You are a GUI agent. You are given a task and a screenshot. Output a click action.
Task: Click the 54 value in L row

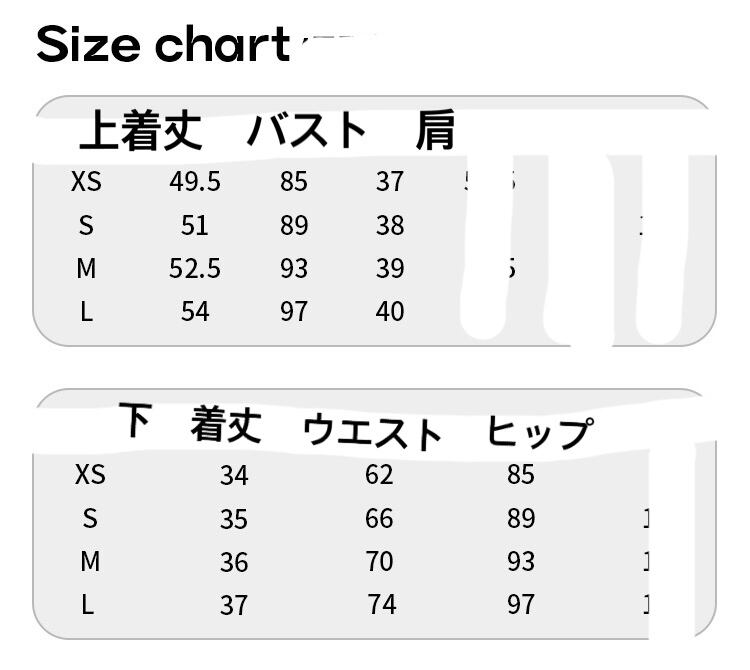point(195,311)
